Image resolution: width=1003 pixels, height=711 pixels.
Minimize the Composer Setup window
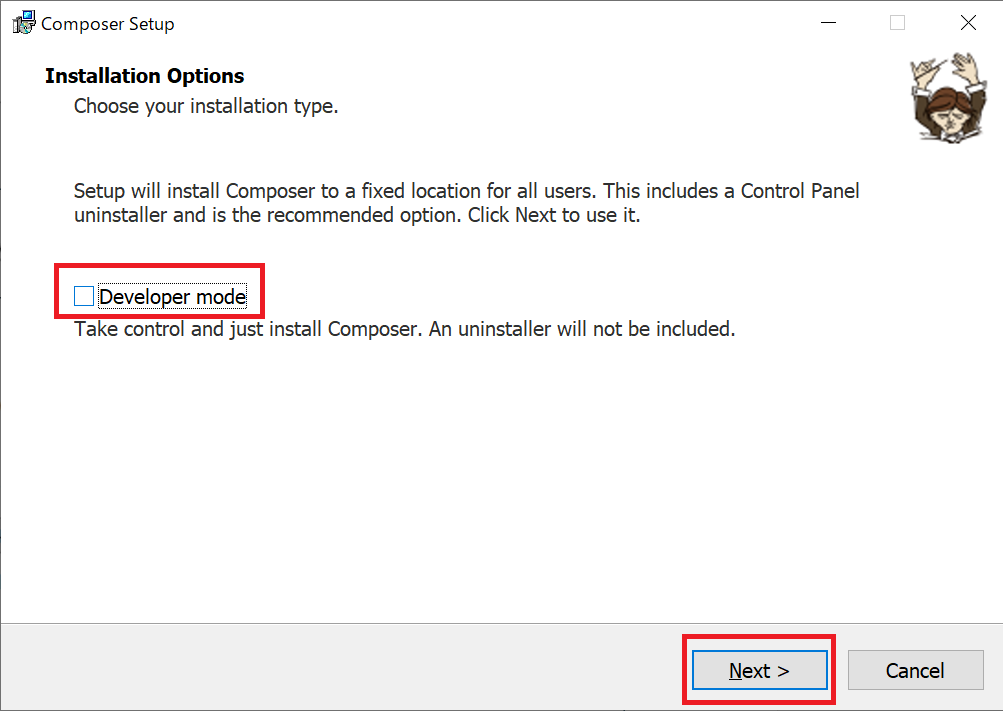(x=828, y=23)
